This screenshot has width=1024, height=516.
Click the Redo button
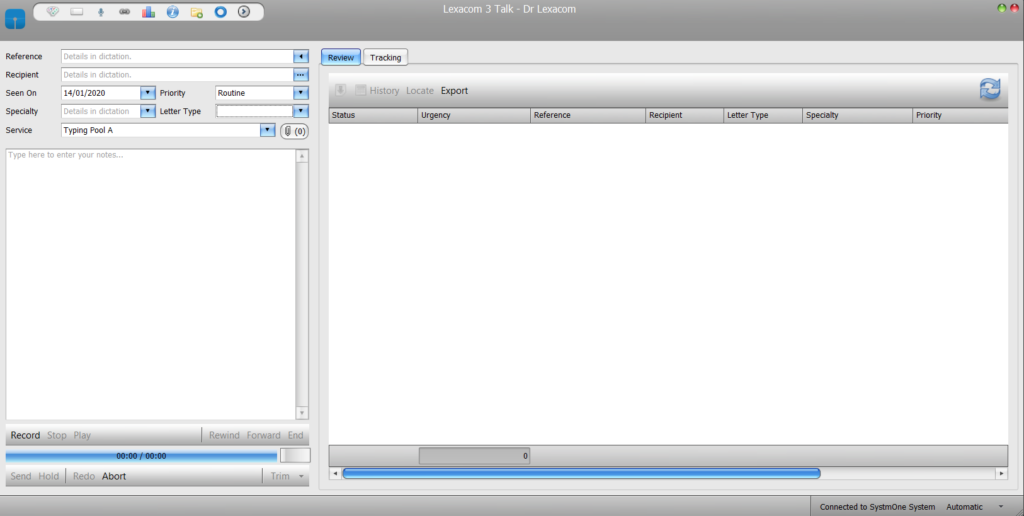pos(84,476)
